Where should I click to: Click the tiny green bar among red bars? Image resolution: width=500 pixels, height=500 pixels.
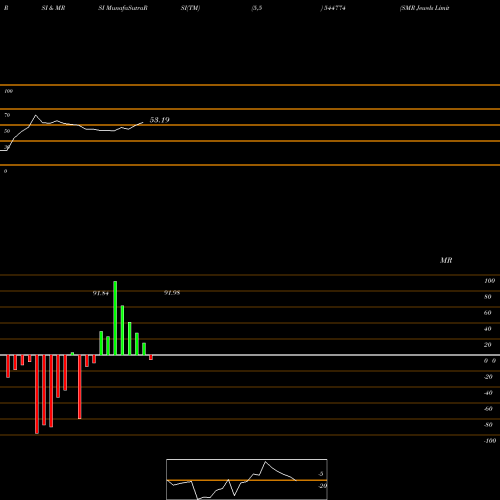pyautogui.click(x=72, y=354)
